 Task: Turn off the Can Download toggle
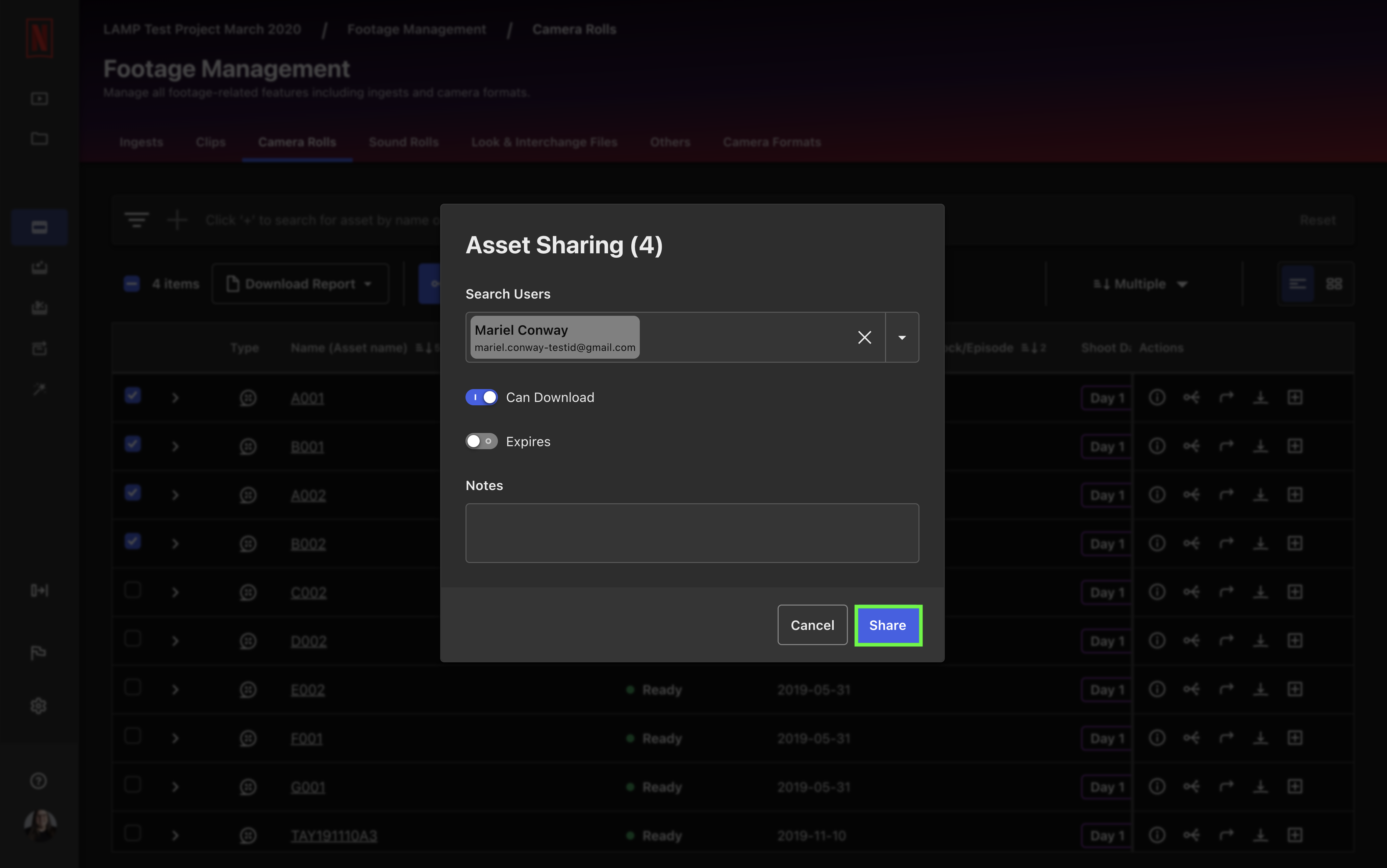[481, 397]
